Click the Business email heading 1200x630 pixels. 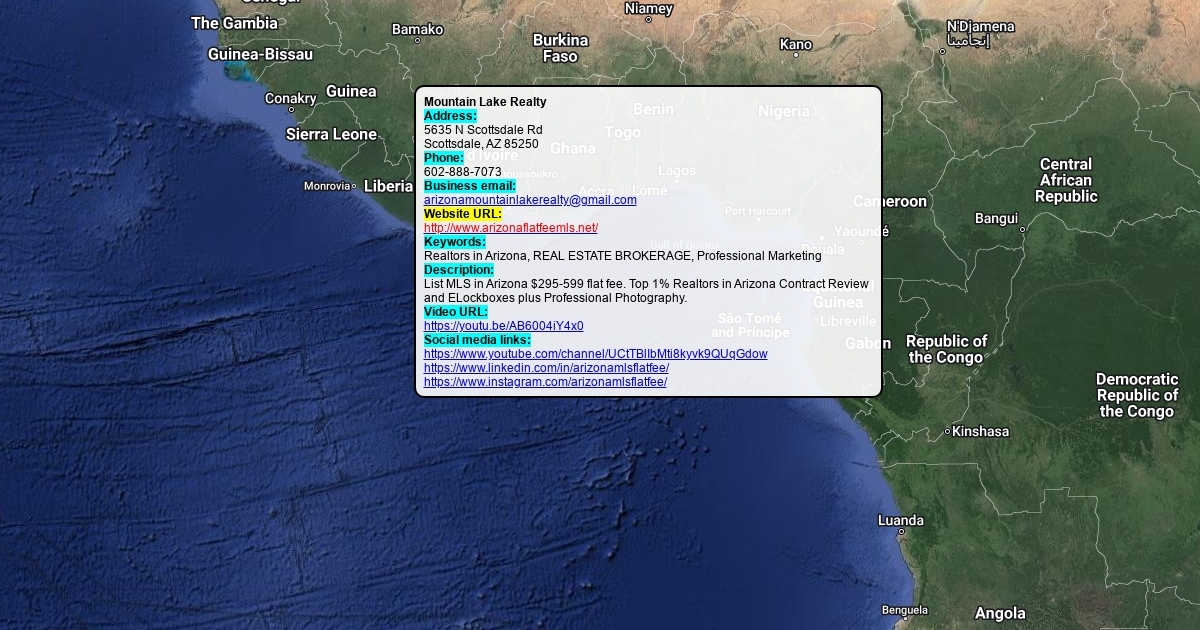tap(470, 186)
